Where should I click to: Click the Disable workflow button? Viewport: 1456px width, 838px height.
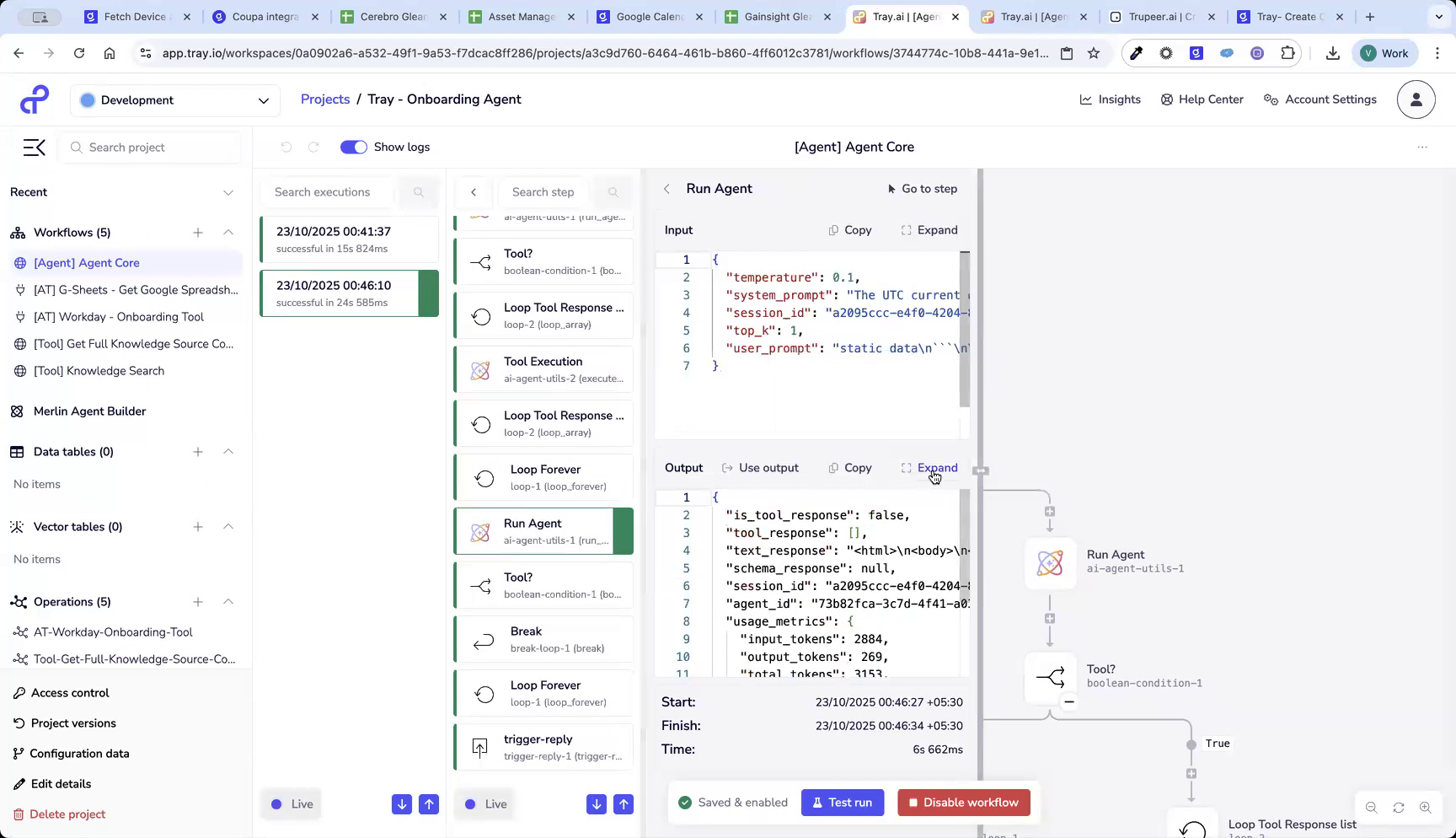click(964, 802)
